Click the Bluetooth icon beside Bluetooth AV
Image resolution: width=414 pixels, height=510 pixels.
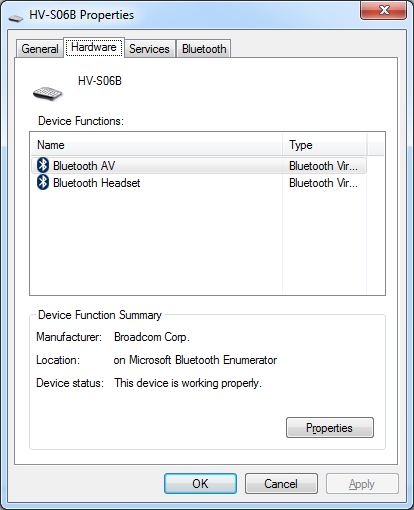(43, 165)
